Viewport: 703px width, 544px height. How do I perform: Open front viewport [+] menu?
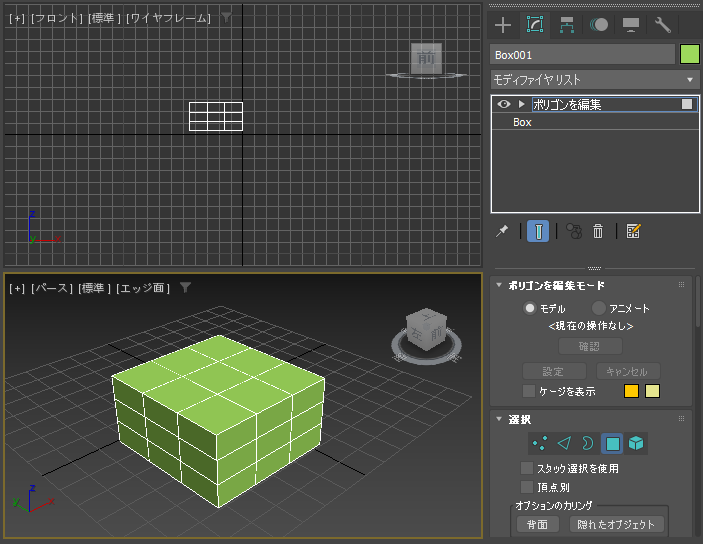coord(17,18)
